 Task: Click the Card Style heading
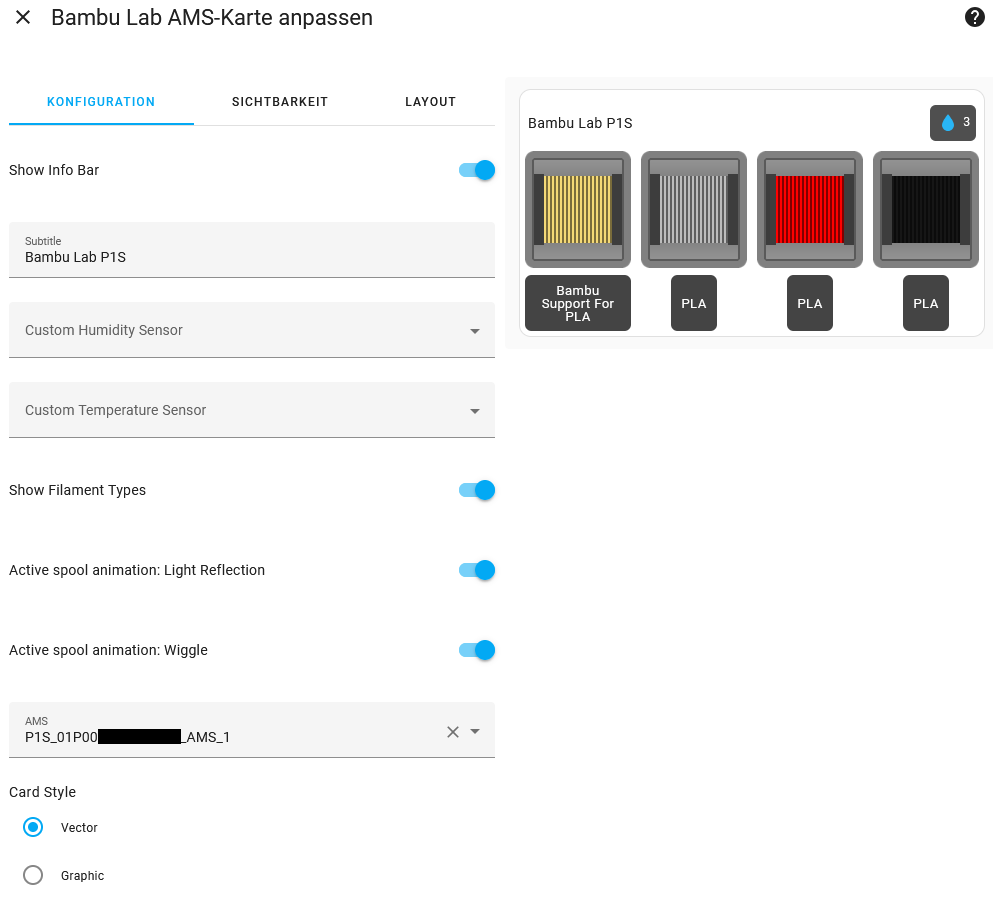point(42,792)
